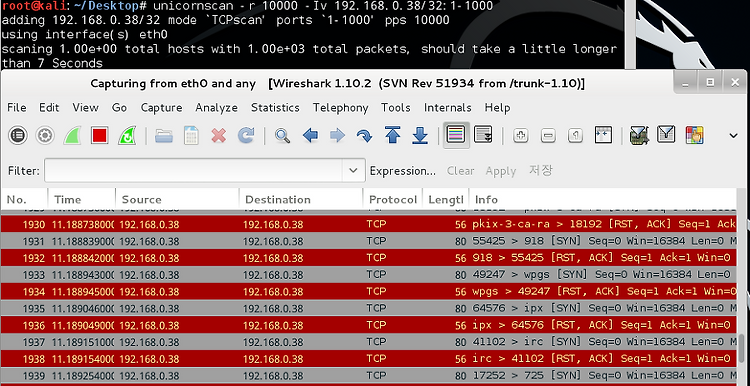The width and height of the screenshot is (750, 386).
Task: Open the Go menu
Action: click(x=119, y=108)
